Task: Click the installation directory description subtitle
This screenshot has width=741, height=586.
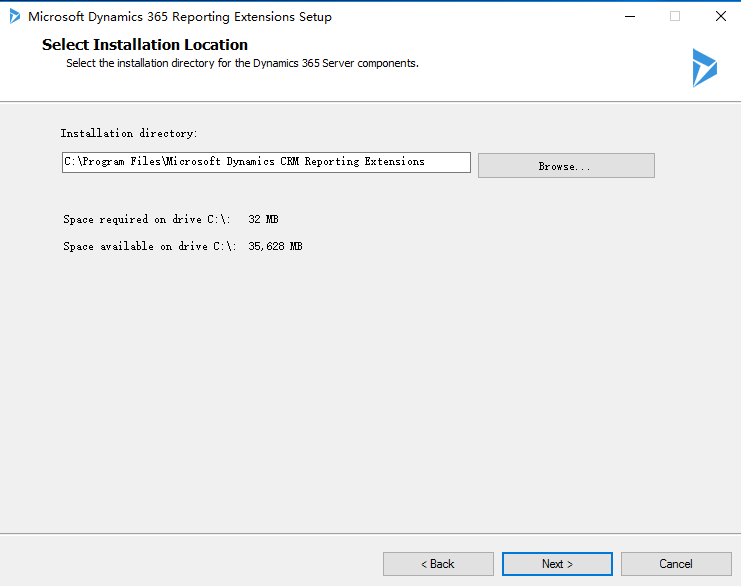Action: (x=242, y=63)
